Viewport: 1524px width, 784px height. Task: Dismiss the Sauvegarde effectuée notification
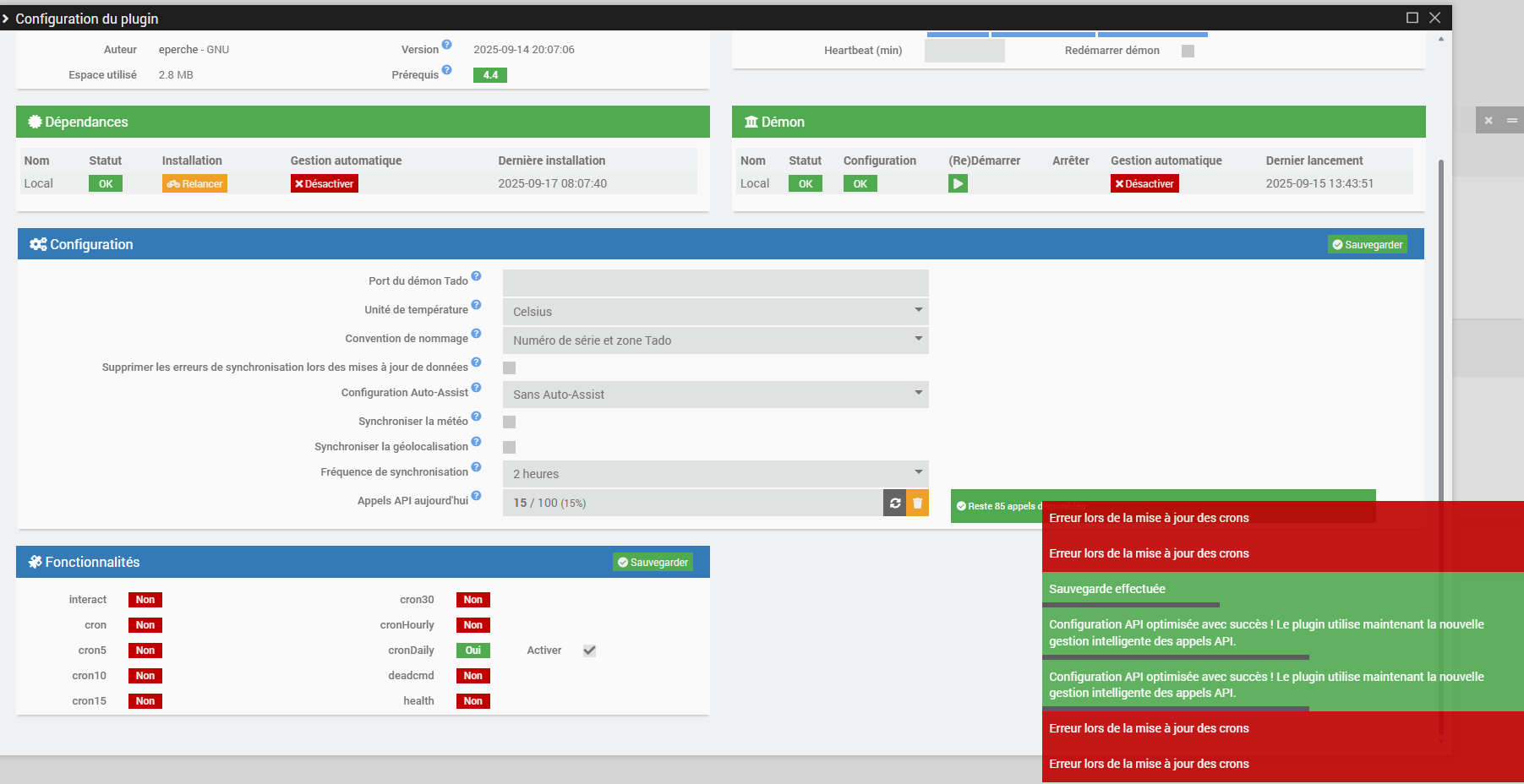1281,589
